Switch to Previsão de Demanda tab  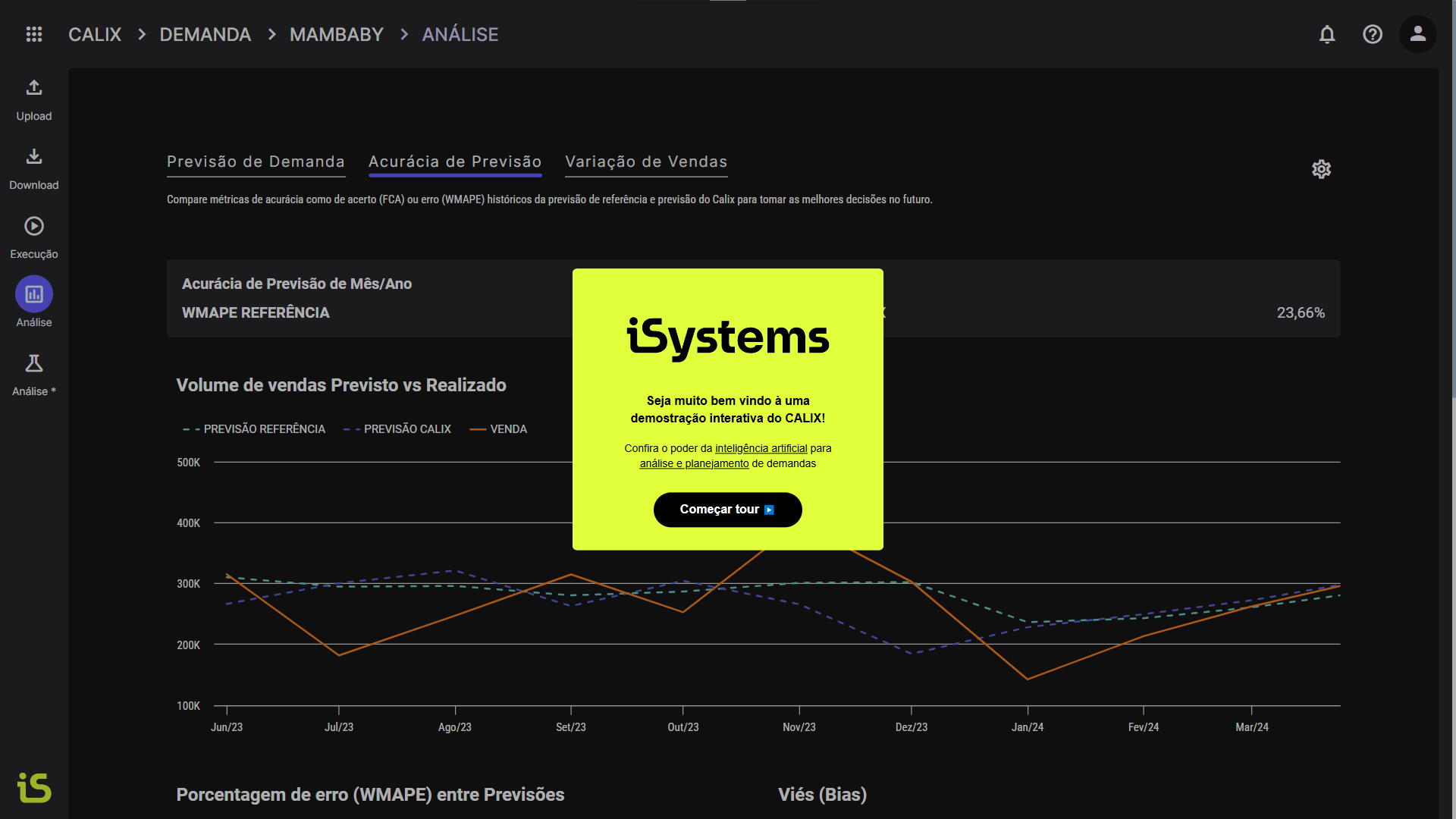256,162
